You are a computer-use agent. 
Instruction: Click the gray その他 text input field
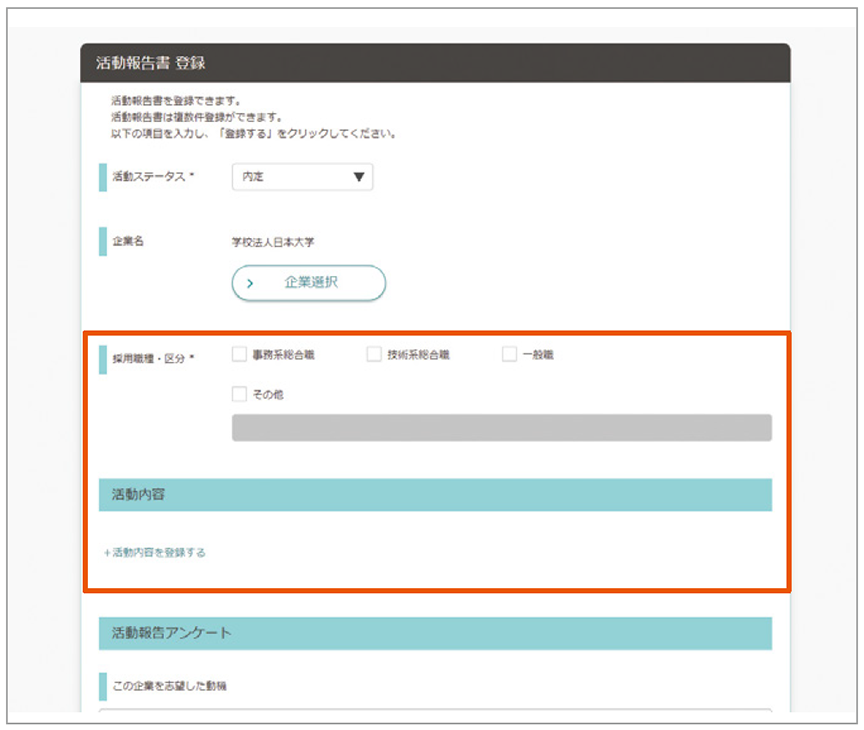pos(501,428)
